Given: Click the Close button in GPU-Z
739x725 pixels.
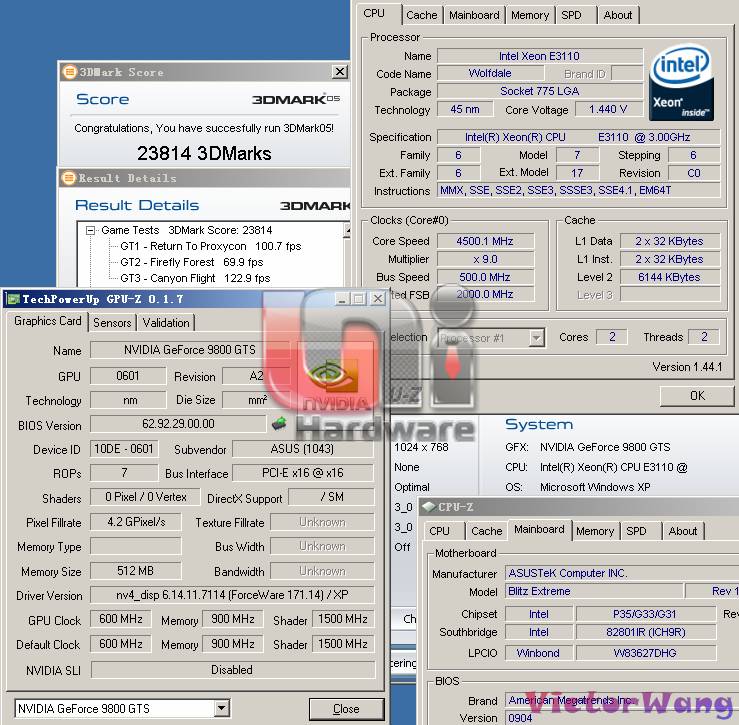Looking at the screenshot, I should [x=346, y=709].
